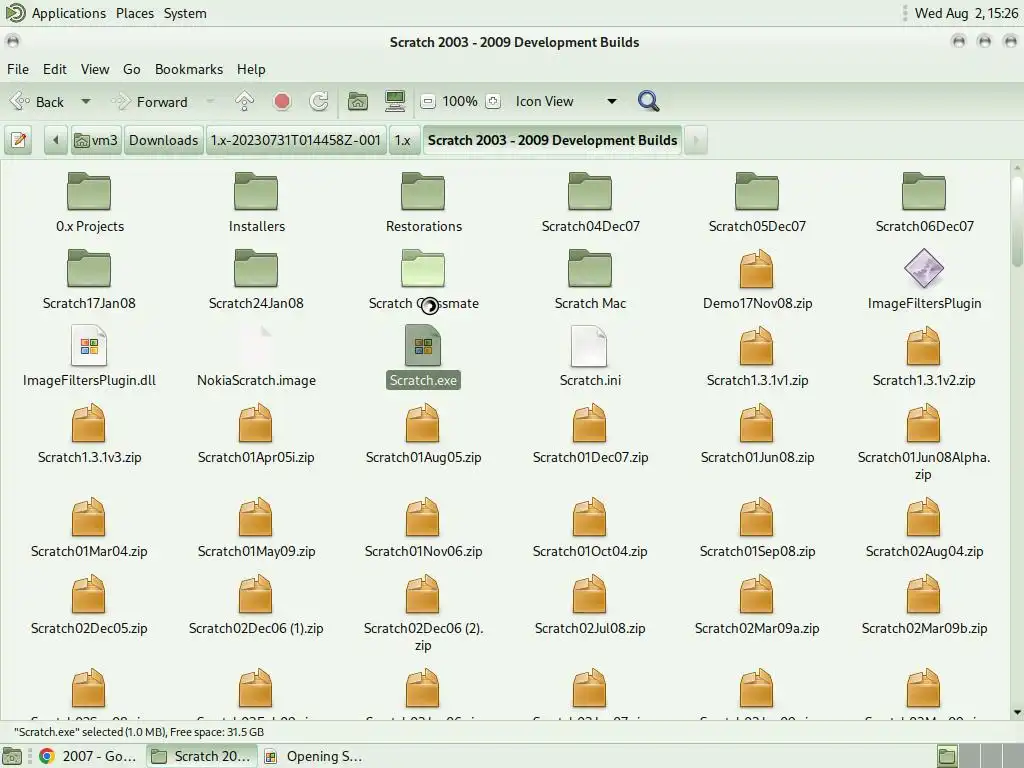Open the Help menu
Viewport: 1024px width, 768px height.
point(251,69)
